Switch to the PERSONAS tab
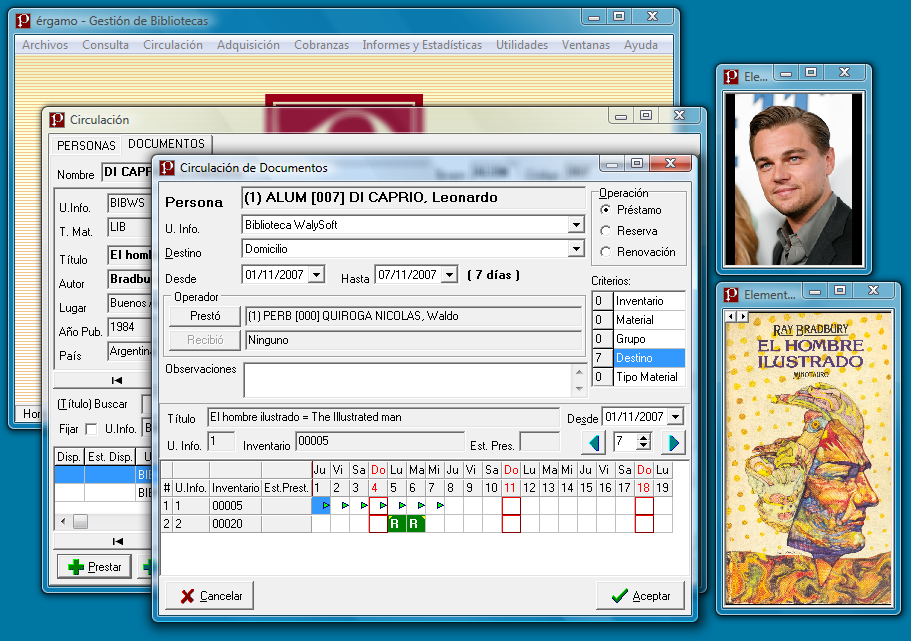The height and width of the screenshot is (641, 911). point(86,145)
